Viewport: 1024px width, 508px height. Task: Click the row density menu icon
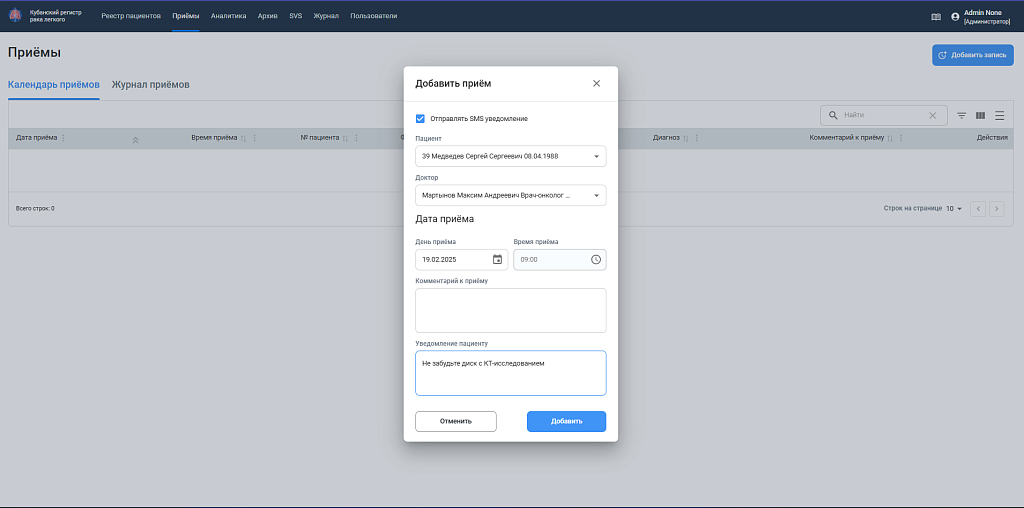pyautogui.click(x=999, y=115)
